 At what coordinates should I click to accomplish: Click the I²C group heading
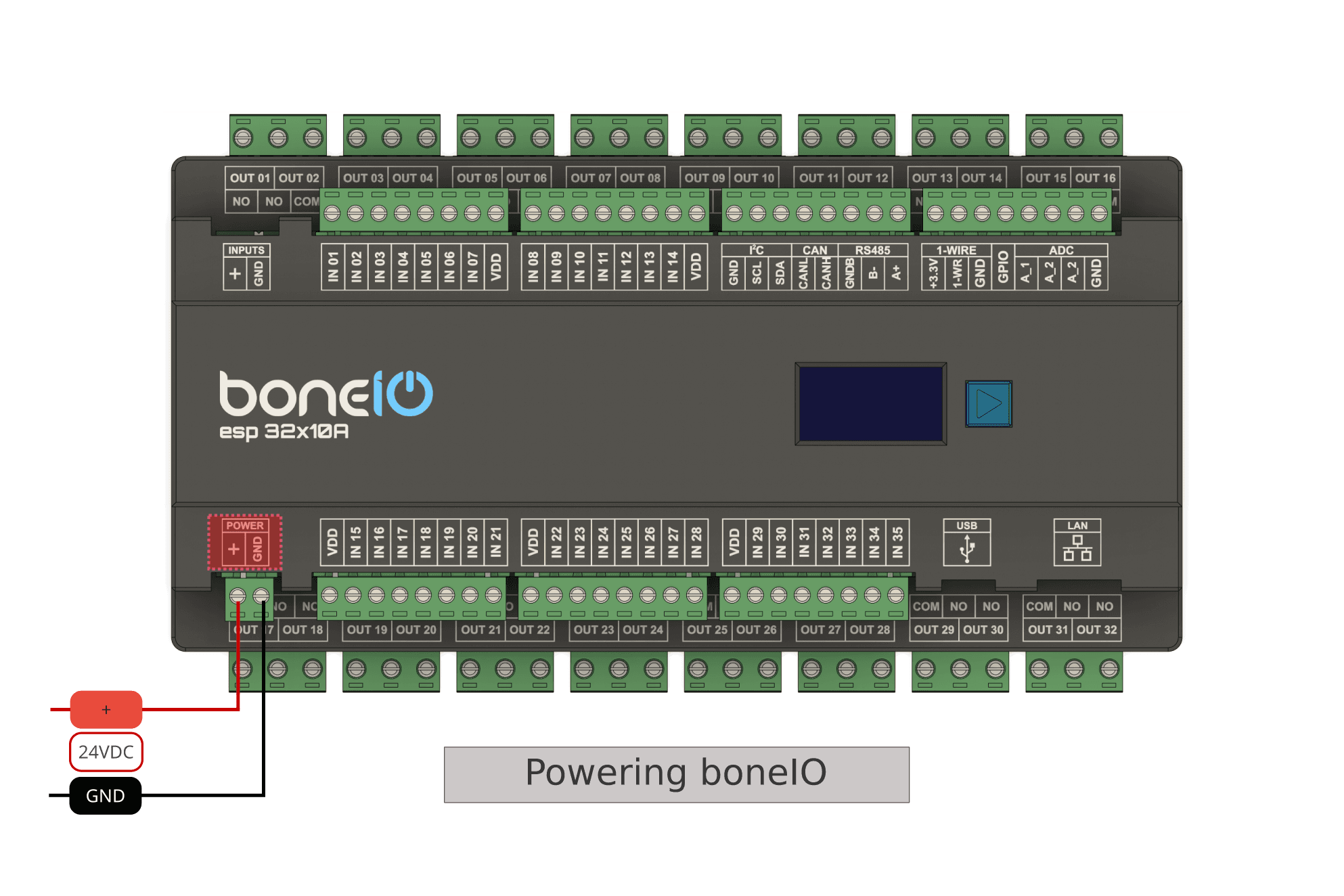click(x=757, y=250)
